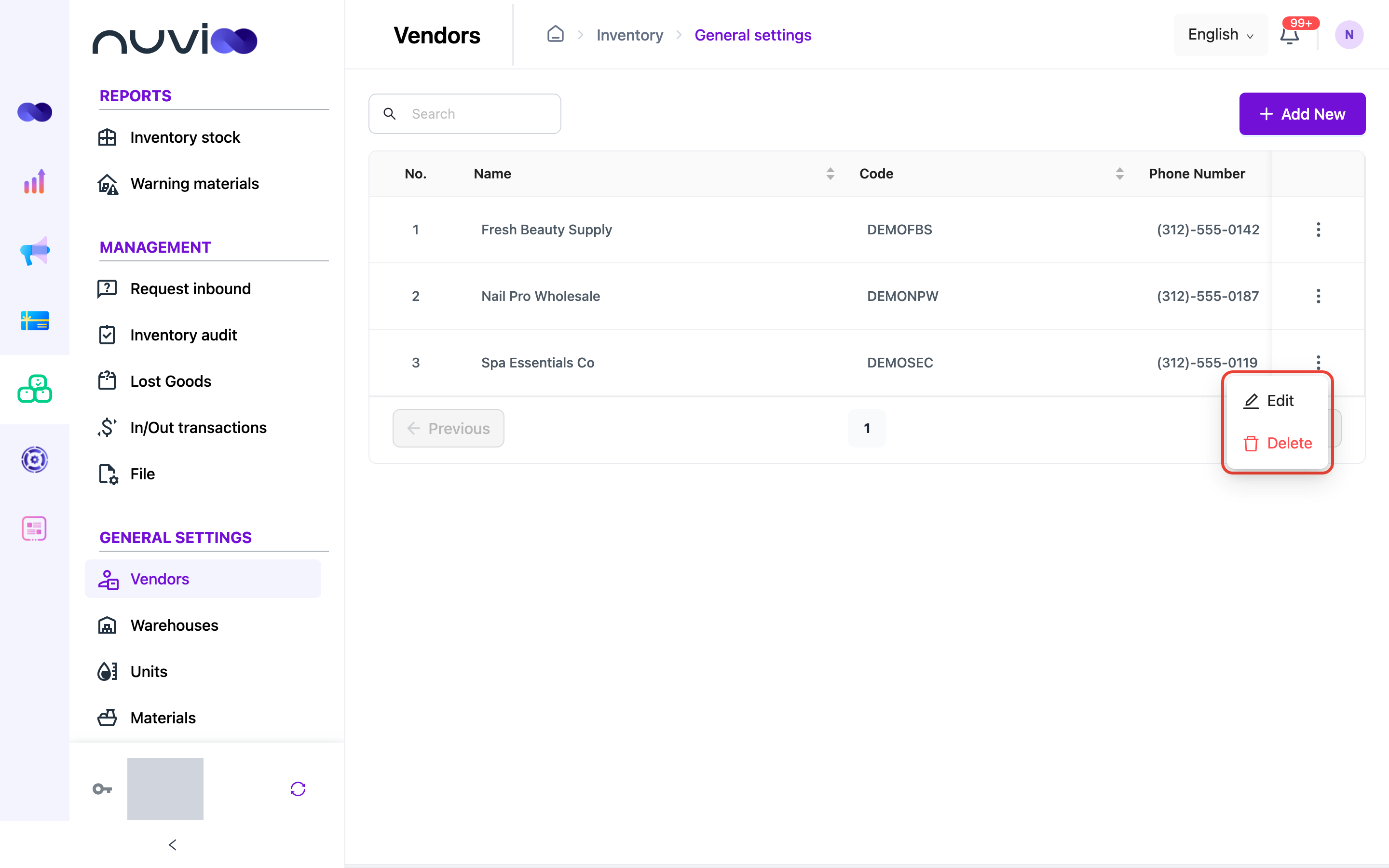Viewport: 1389px width, 868px height.
Task: Click the Inventory breadcrumb link
Action: (630, 35)
